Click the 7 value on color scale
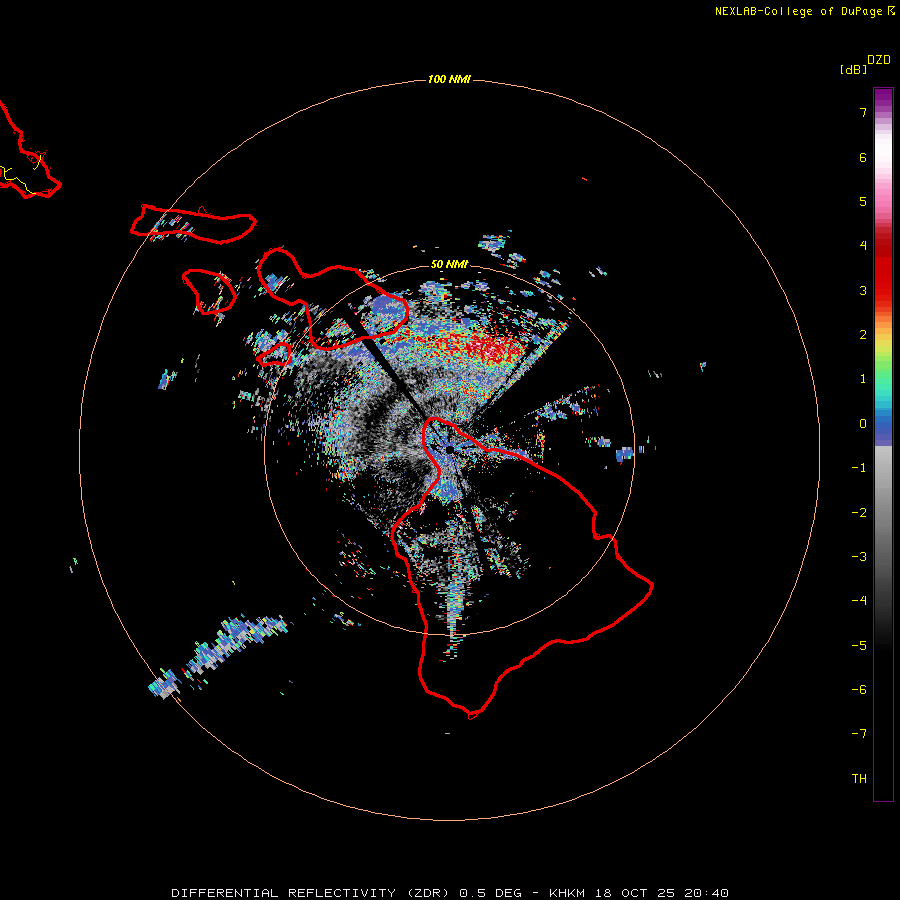This screenshot has height=900, width=900. [x=863, y=112]
